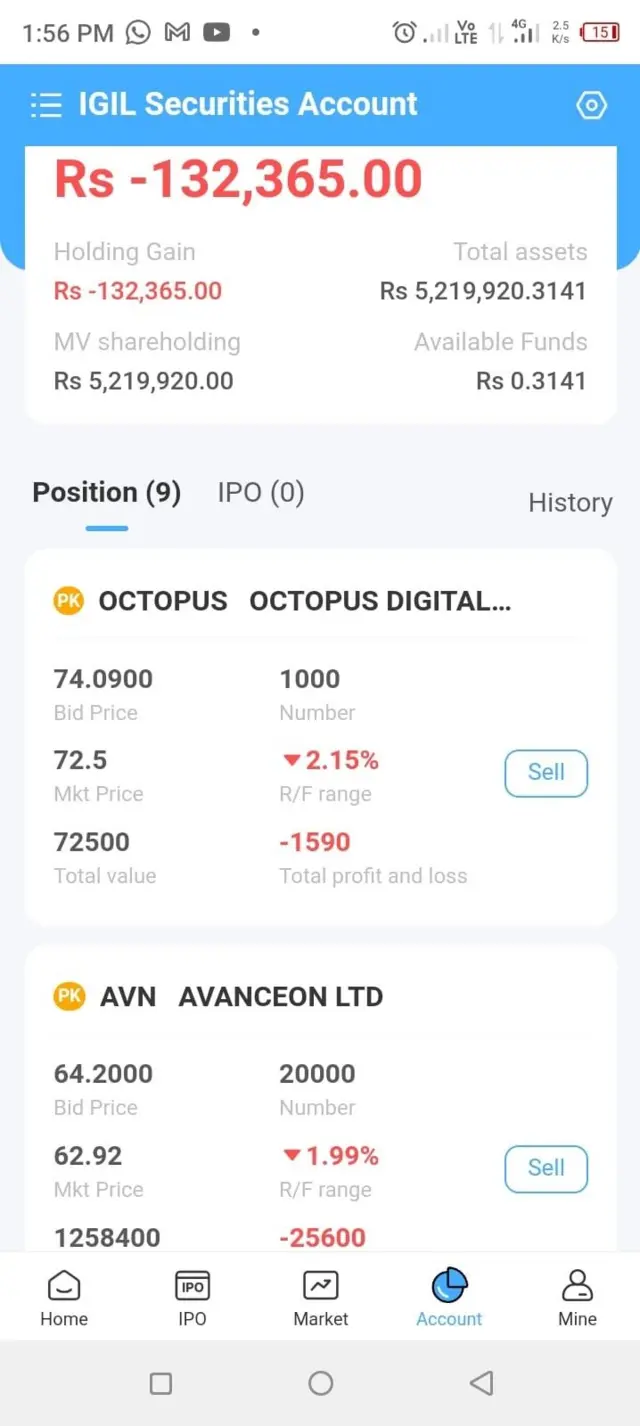This screenshot has height=1426, width=640.
Task: Sell the AVANCEON LTD position
Action: pyautogui.click(x=546, y=1168)
